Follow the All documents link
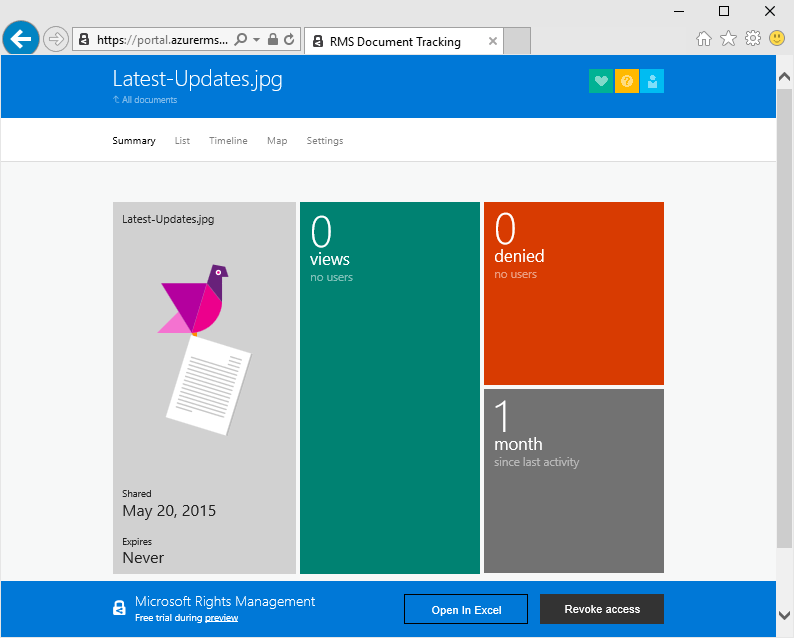The image size is (794, 638). [x=149, y=100]
